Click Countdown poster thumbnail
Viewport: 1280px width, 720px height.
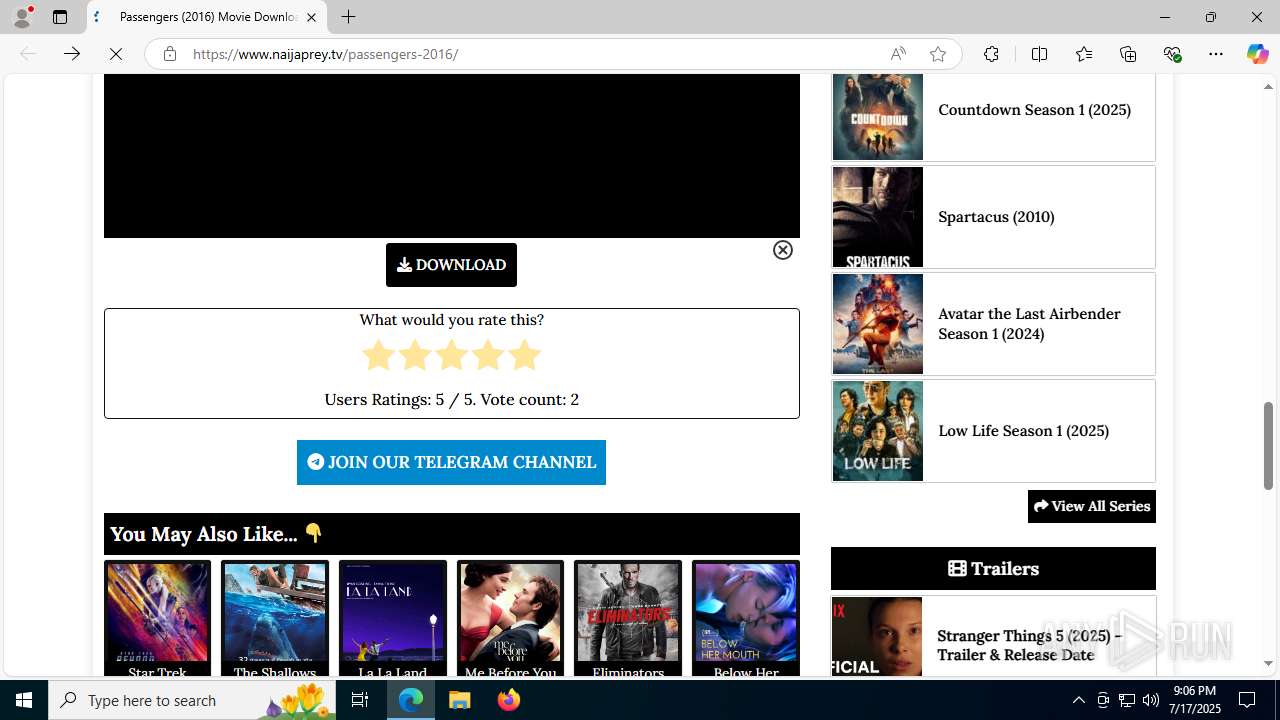878,116
